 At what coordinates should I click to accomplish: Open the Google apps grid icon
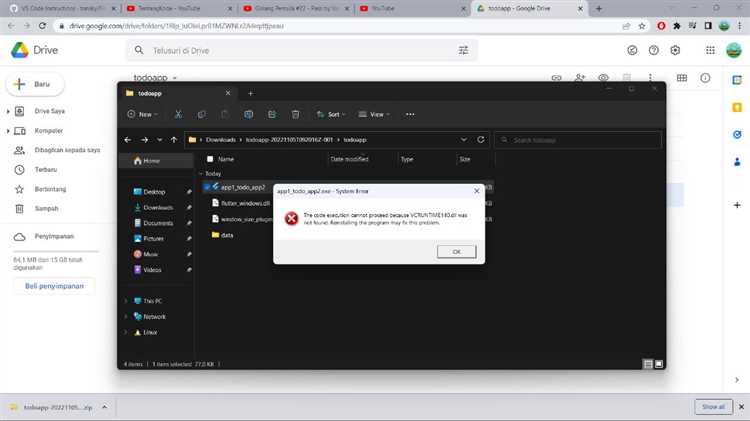(710, 50)
